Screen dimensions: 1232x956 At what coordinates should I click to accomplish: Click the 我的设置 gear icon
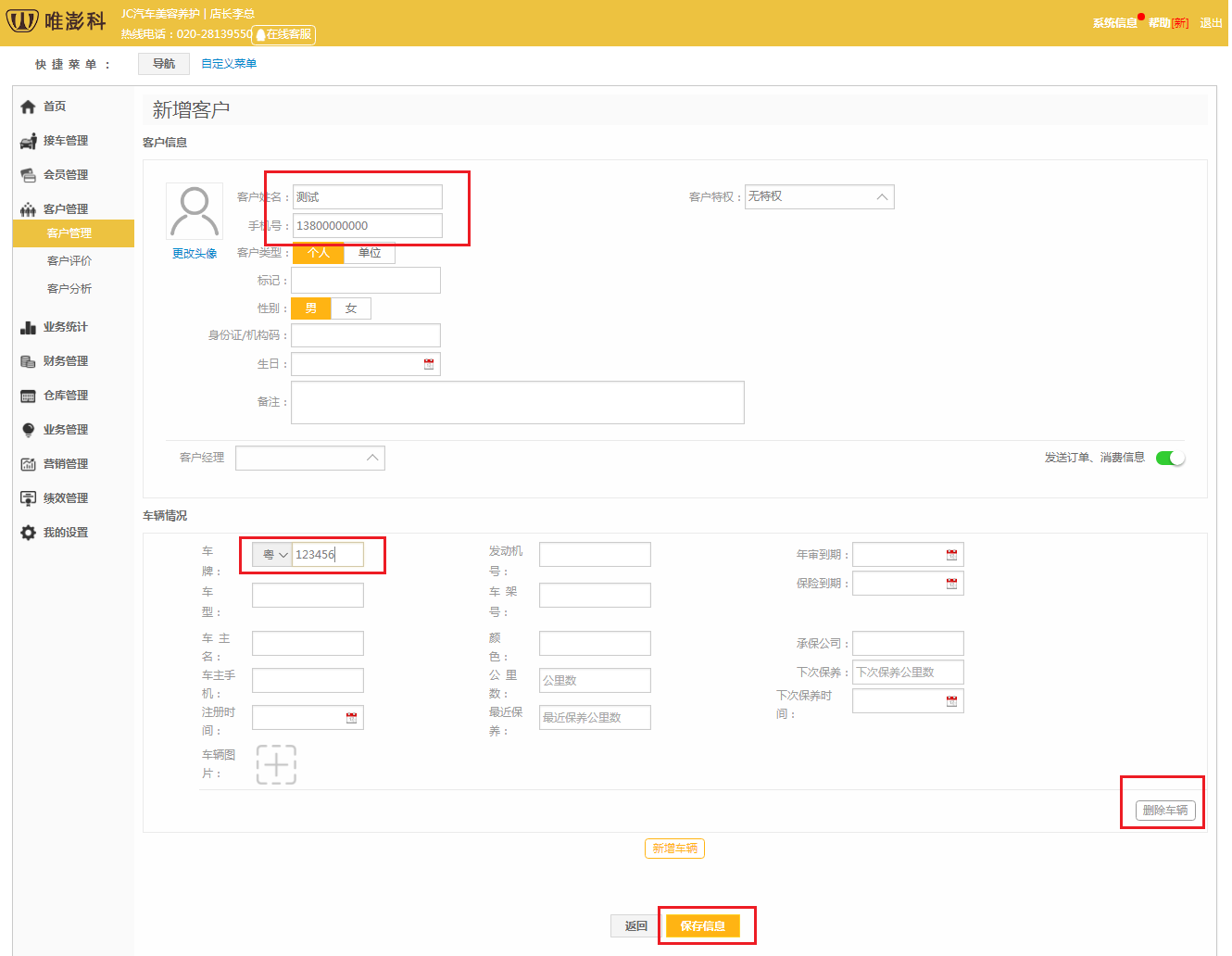coord(28,533)
